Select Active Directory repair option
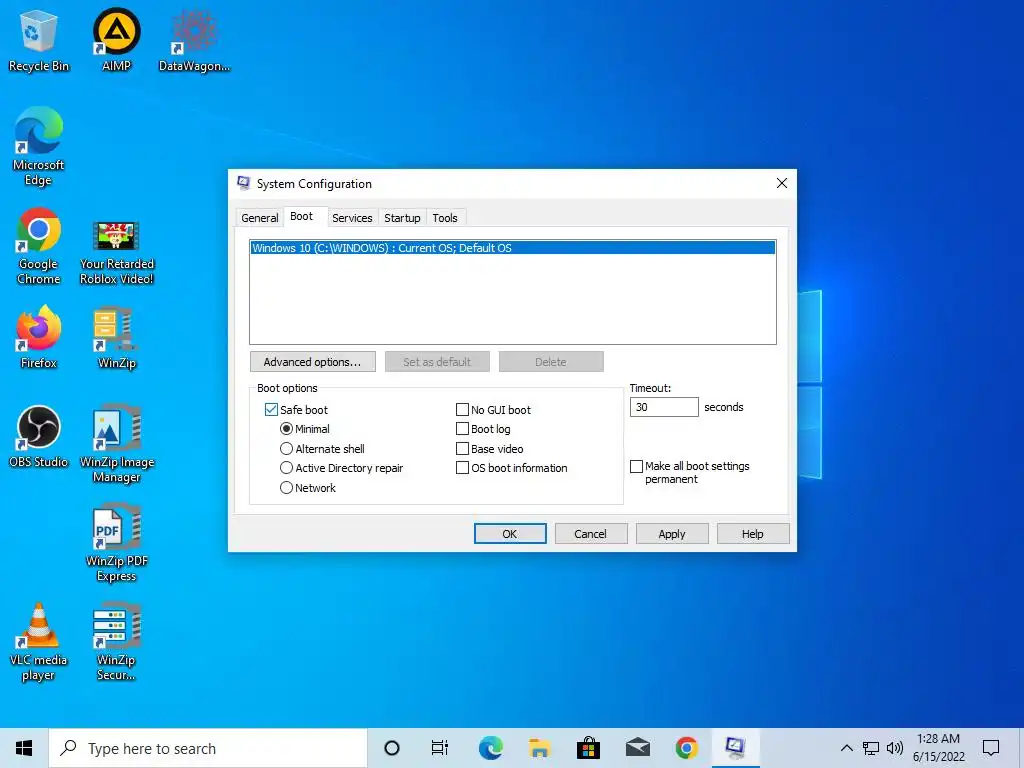This screenshot has width=1024, height=768. pos(286,468)
